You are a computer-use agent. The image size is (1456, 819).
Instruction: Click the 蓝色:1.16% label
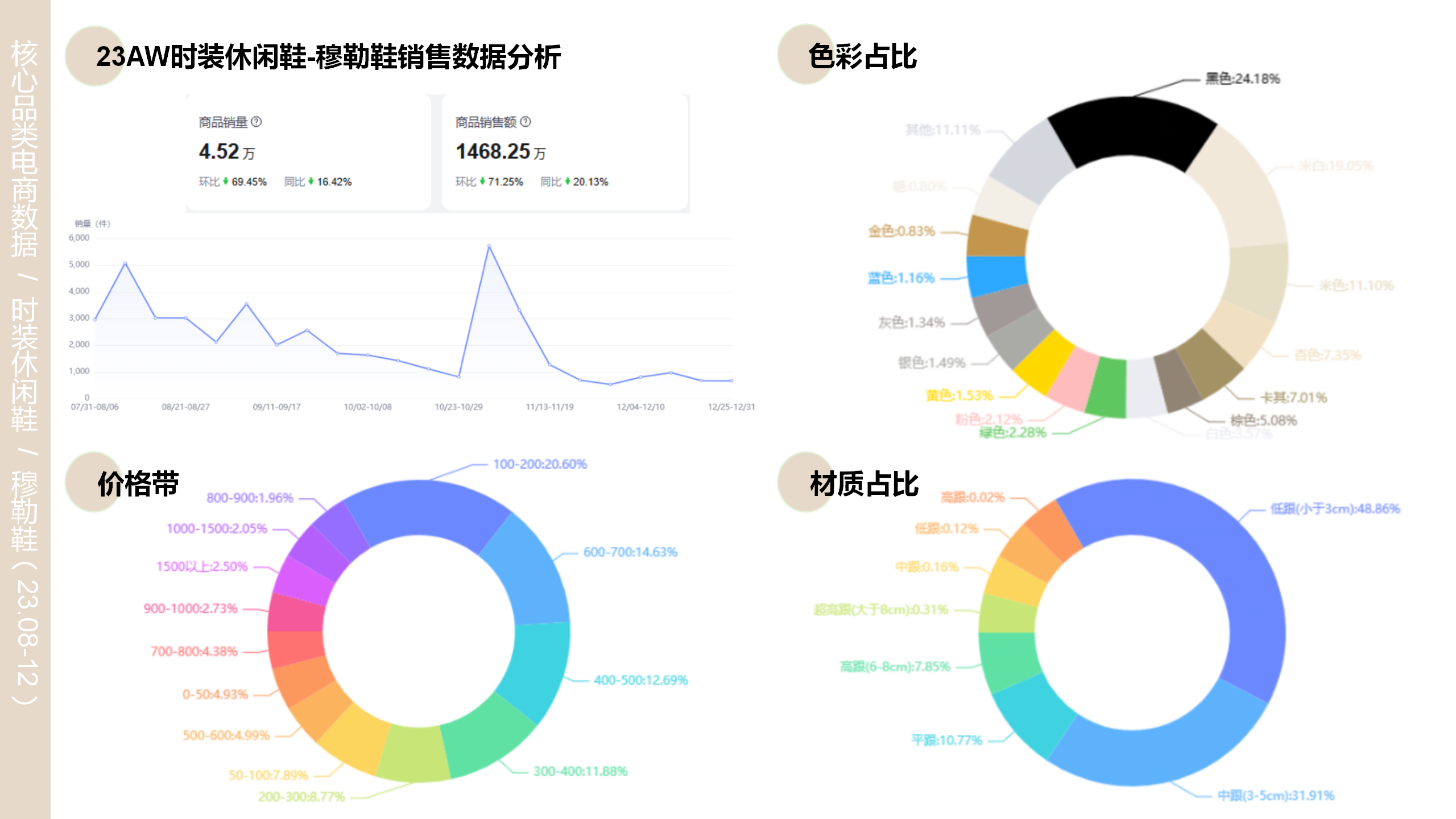(901, 278)
